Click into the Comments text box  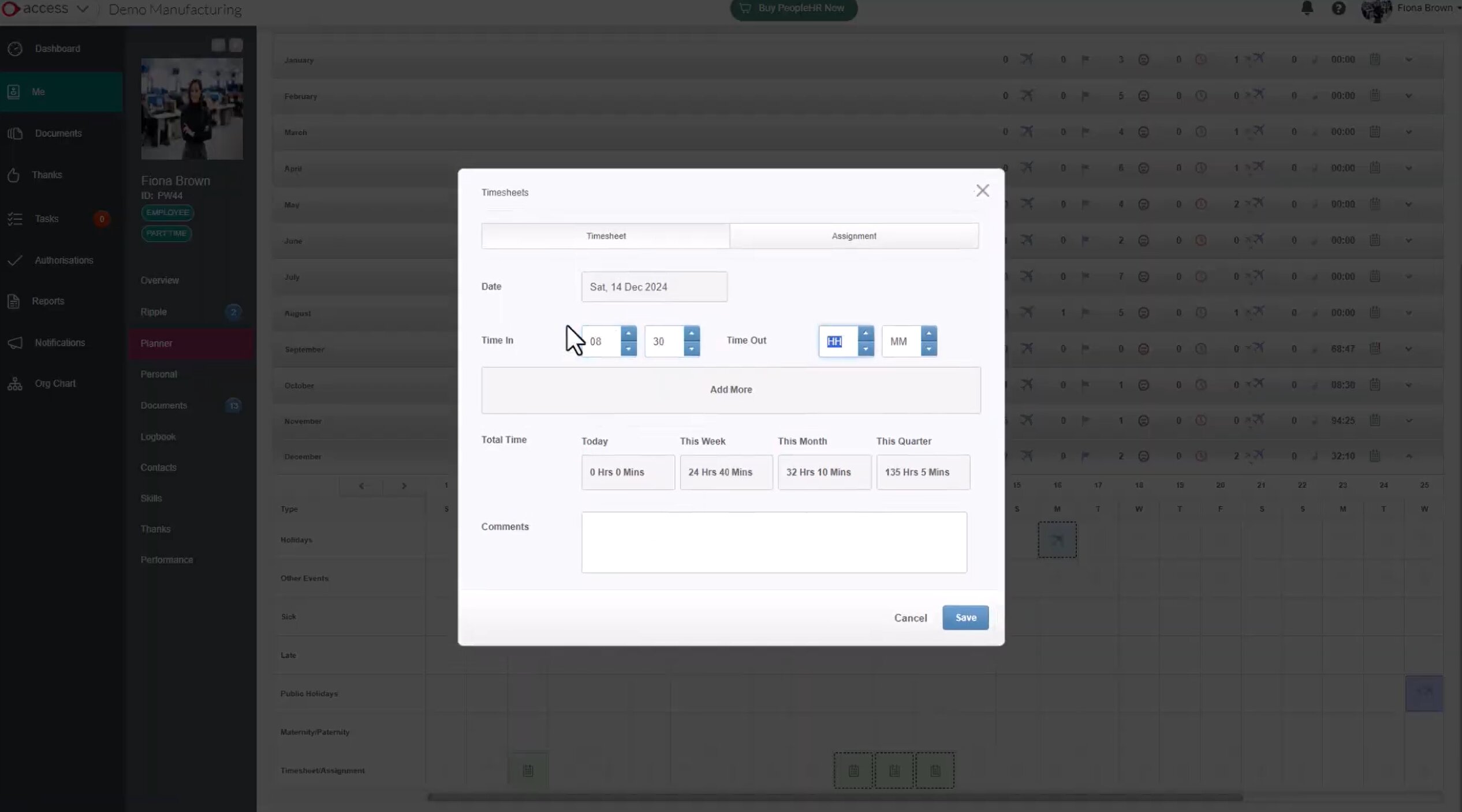point(774,542)
